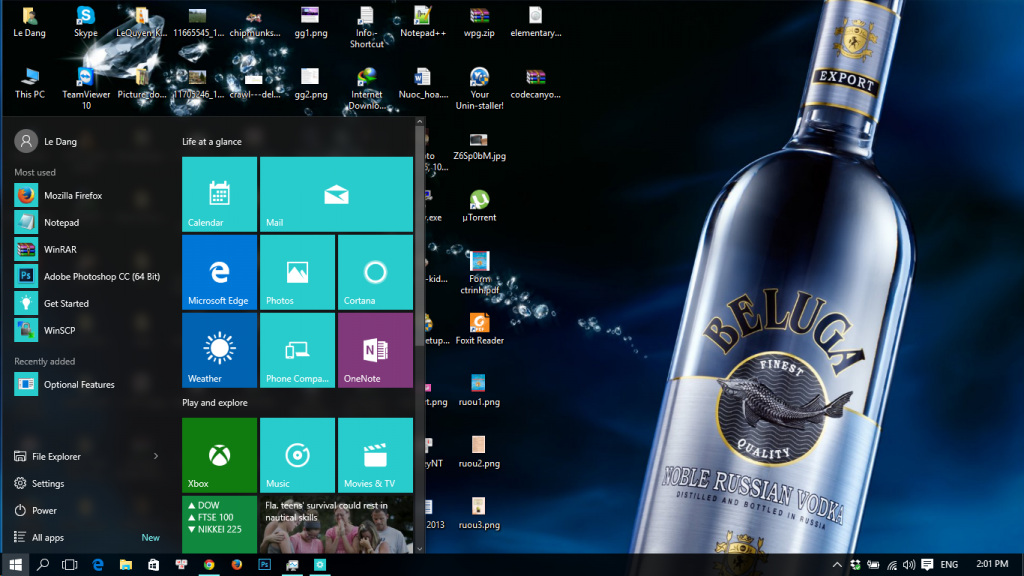1024x576 pixels.
Task: Open the network Wi-Fi tray icon
Action: (891, 565)
